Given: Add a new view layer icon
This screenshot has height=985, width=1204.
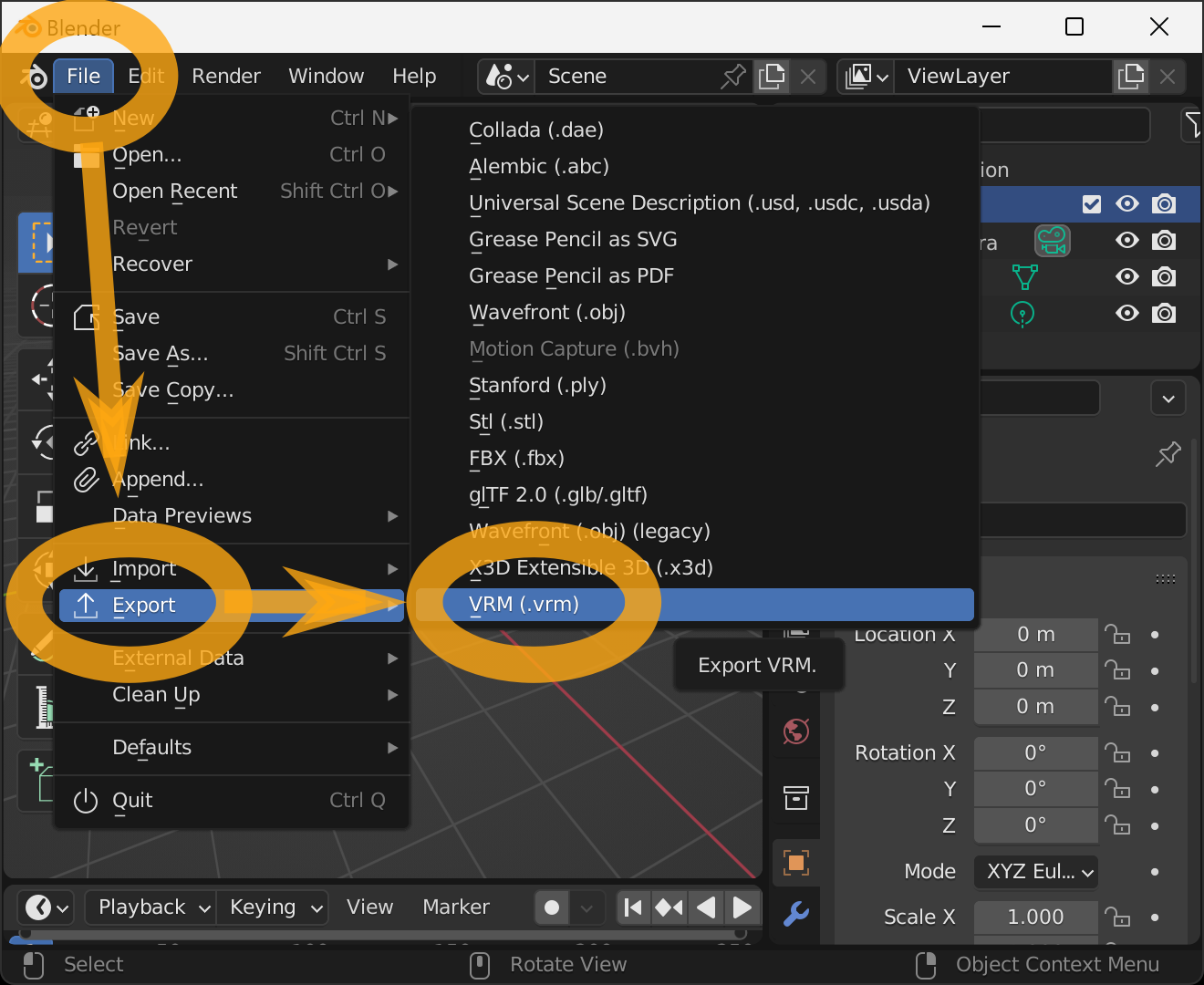Looking at the screenshot, I should 1131,77.
